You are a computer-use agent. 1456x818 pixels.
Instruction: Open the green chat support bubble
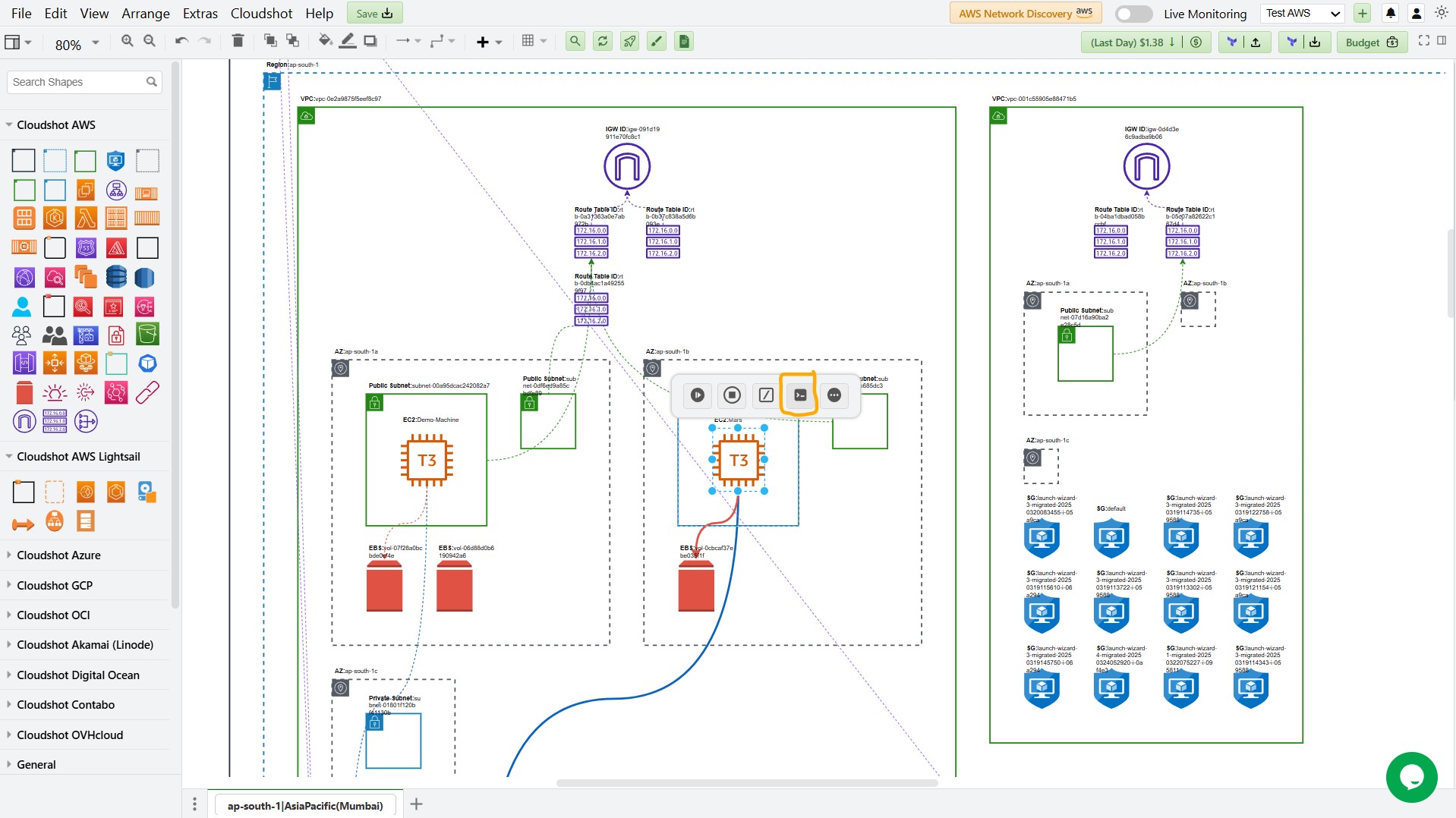[1411, 777]
